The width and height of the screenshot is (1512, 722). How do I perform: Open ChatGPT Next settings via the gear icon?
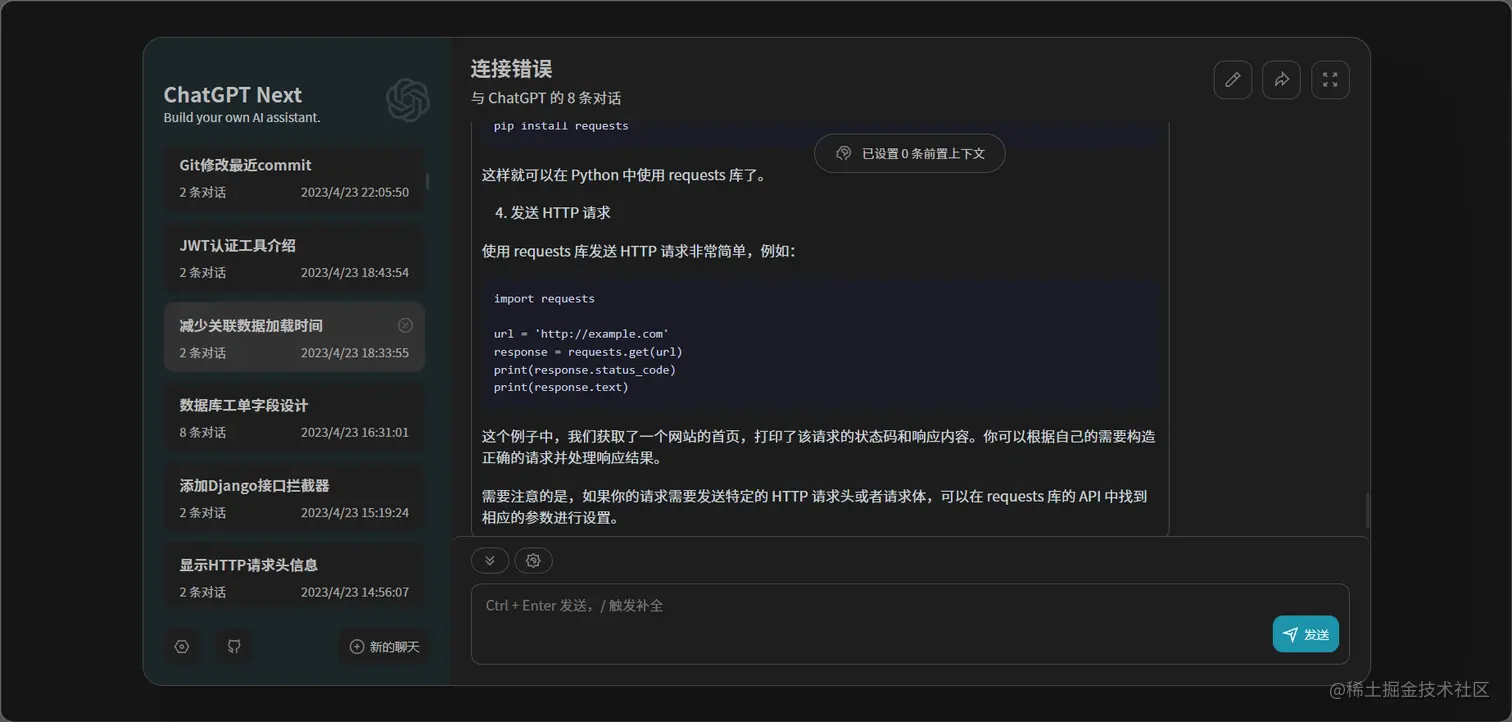(182, 646)
